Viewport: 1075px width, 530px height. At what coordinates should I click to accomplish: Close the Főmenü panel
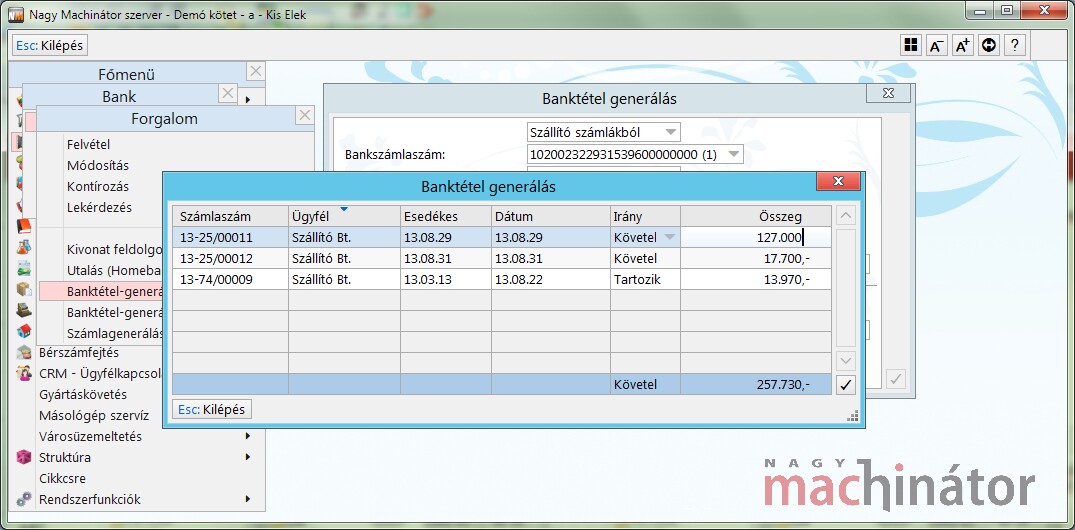point(256,71)
